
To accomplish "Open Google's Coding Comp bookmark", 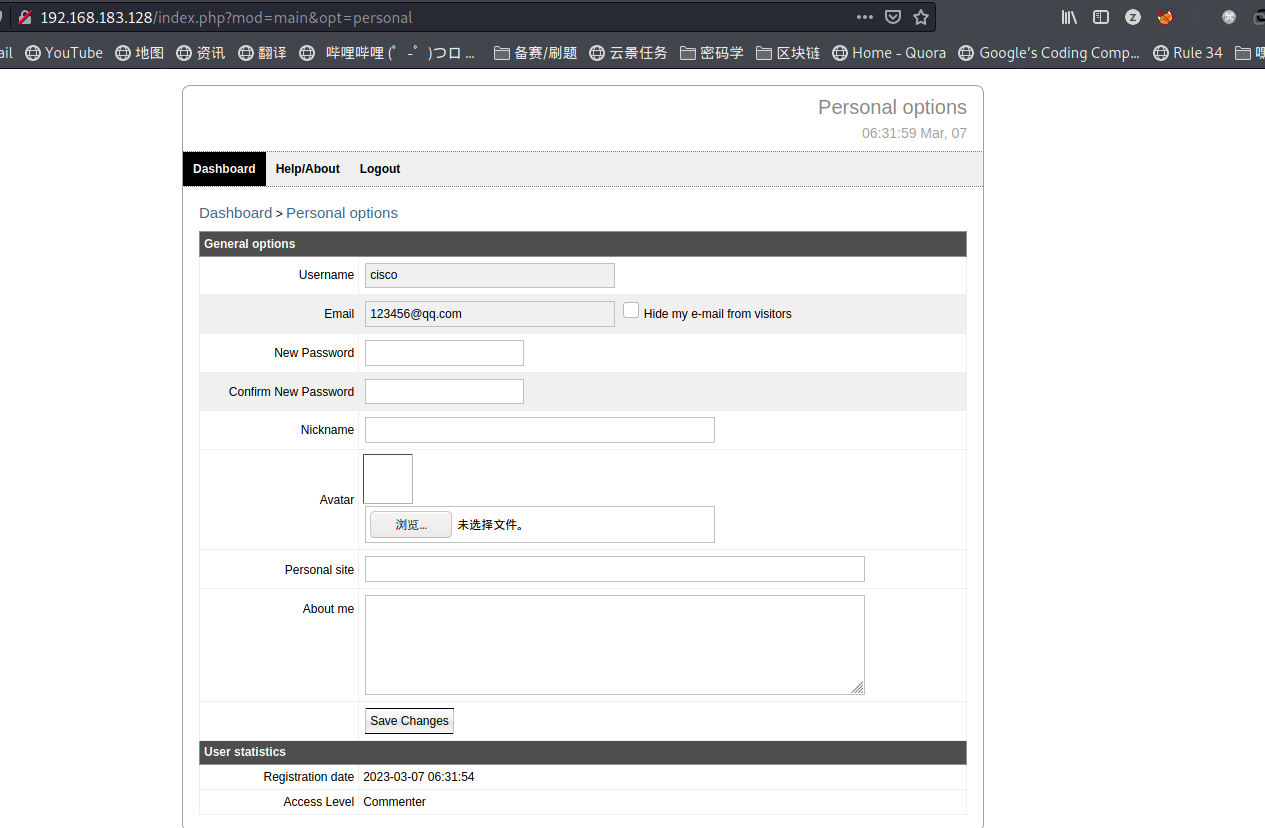I will (x=1049, y=53).
